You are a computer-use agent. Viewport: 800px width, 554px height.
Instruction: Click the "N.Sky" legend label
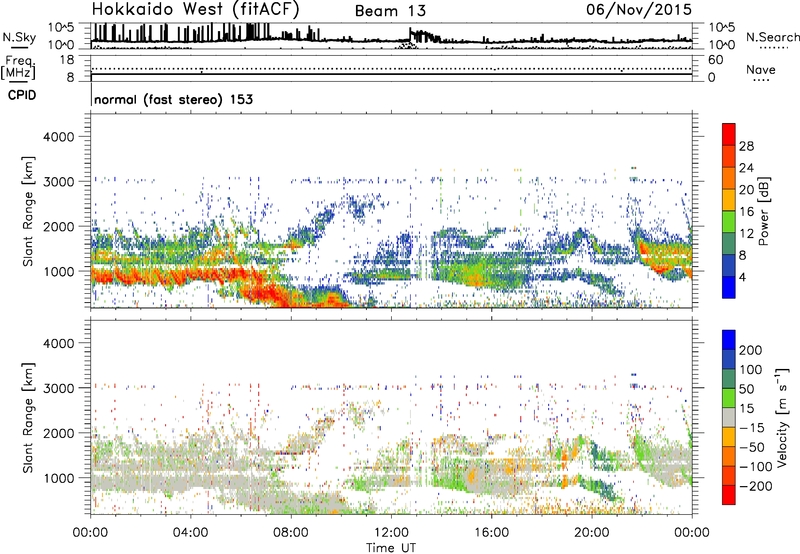coord(19,37)
